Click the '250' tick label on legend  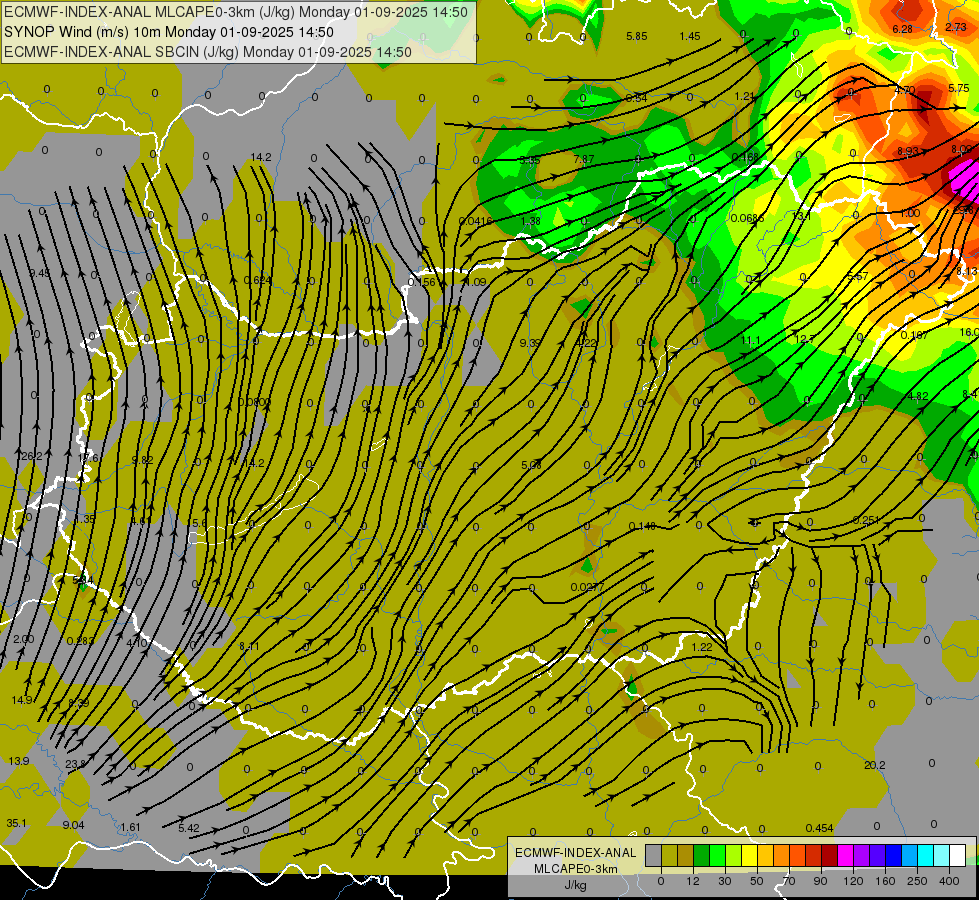[917, 881]
